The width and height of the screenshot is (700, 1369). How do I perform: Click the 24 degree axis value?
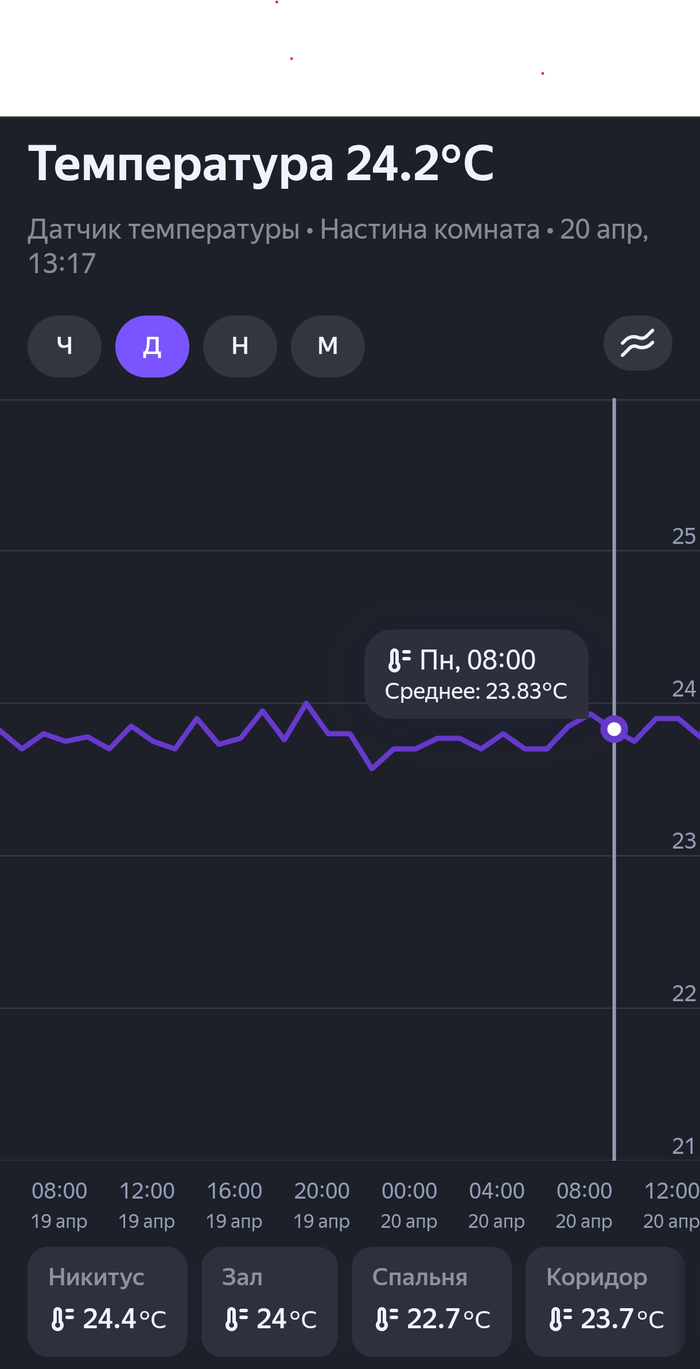[x=684, y=689]
